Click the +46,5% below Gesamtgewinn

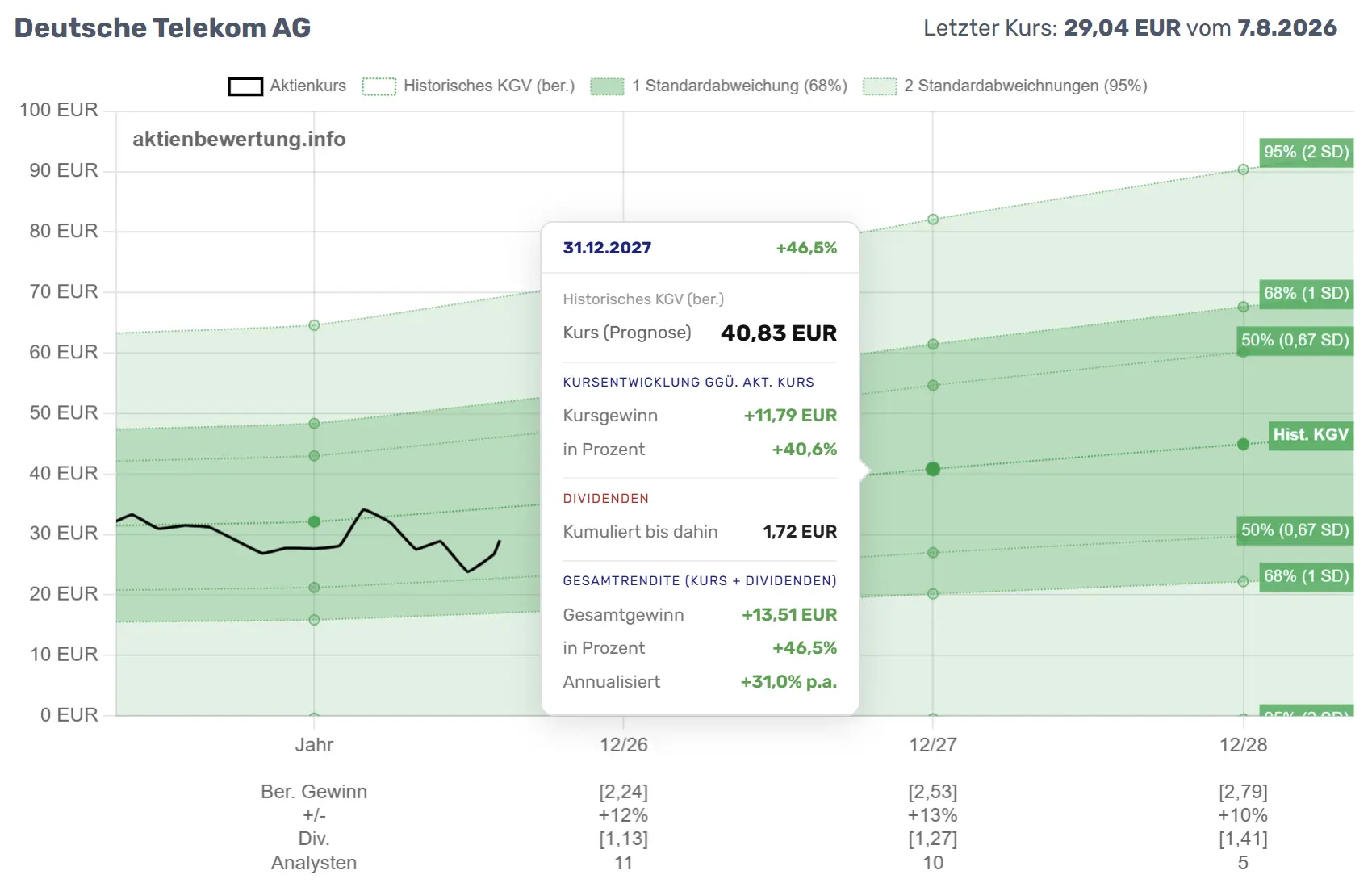point(805,647)
